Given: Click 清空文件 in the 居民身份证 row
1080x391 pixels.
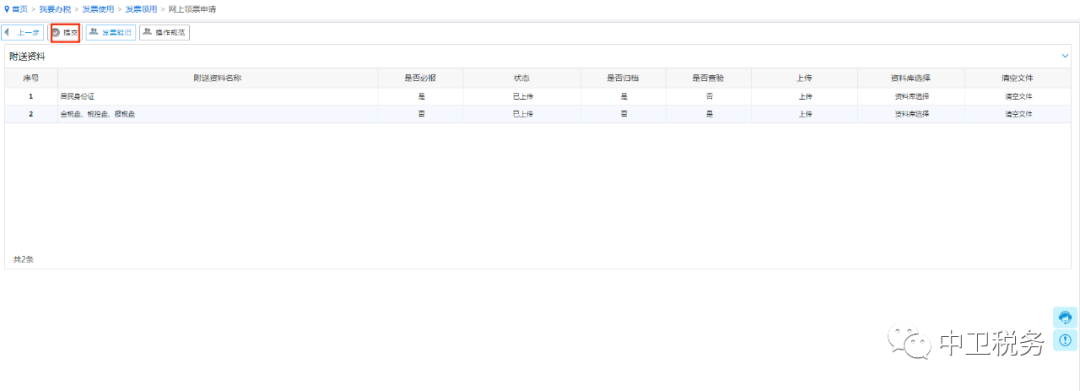Looking at the screenshot, I should click(x=1018, y=96).
